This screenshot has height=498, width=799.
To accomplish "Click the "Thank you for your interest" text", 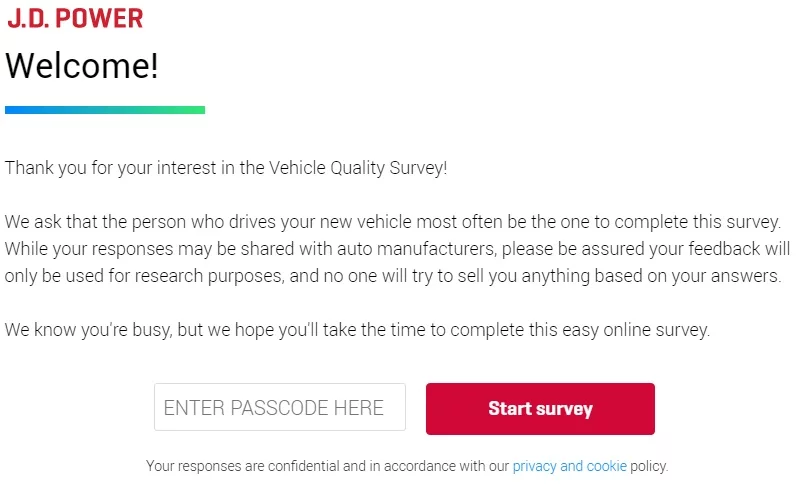I will [x=110, y=168].
